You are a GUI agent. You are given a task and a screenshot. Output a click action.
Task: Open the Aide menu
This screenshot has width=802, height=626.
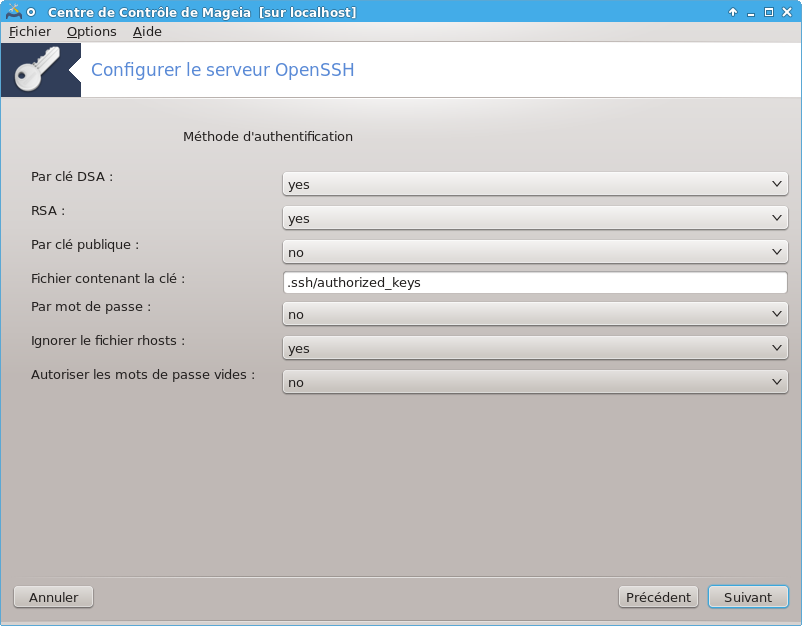pos(147,32)
